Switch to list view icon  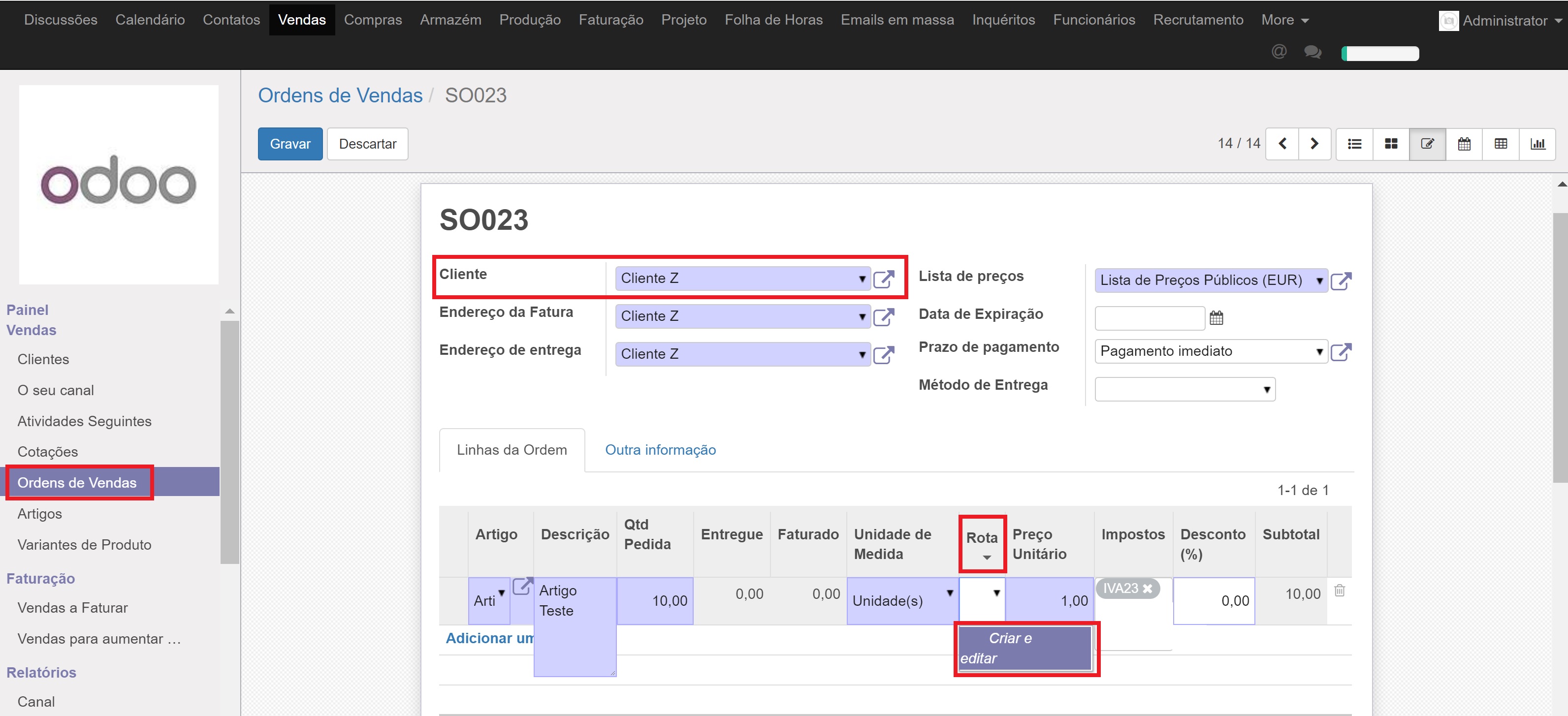[1354, 144]
